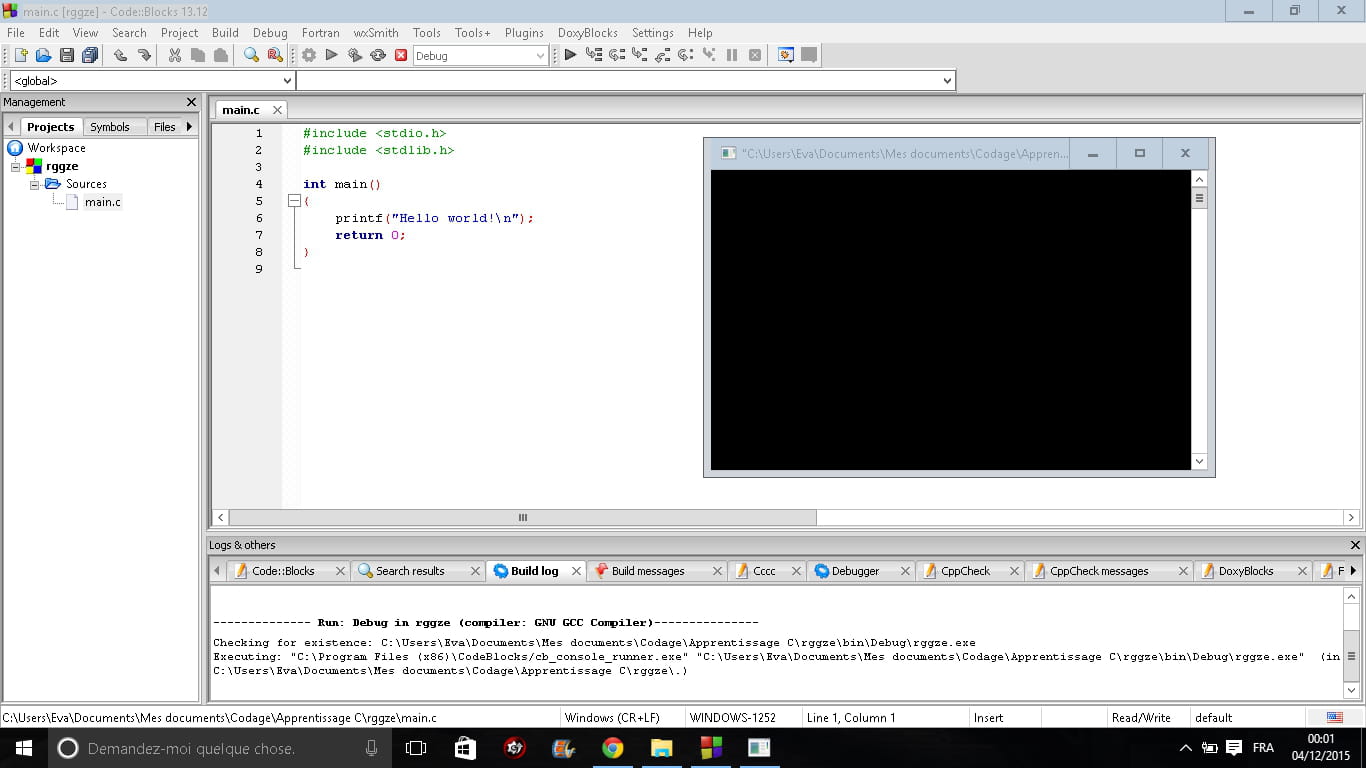
Task: Click the New file toolbar icon
Action: pos(20,56)
